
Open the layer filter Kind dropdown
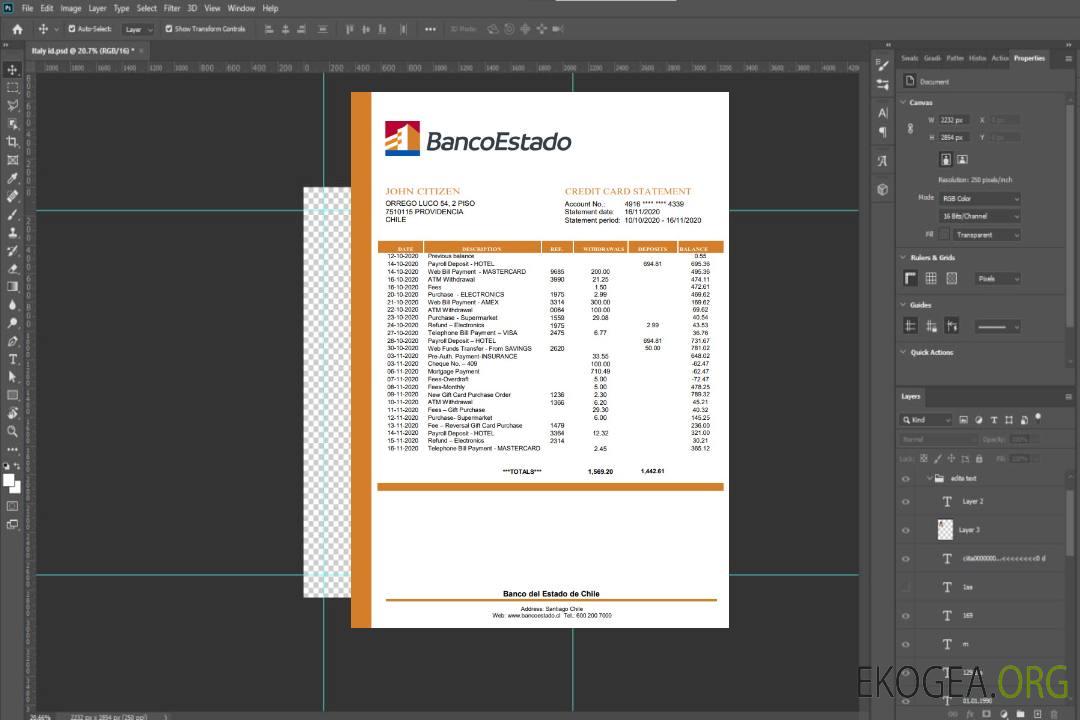pos(926,420)
